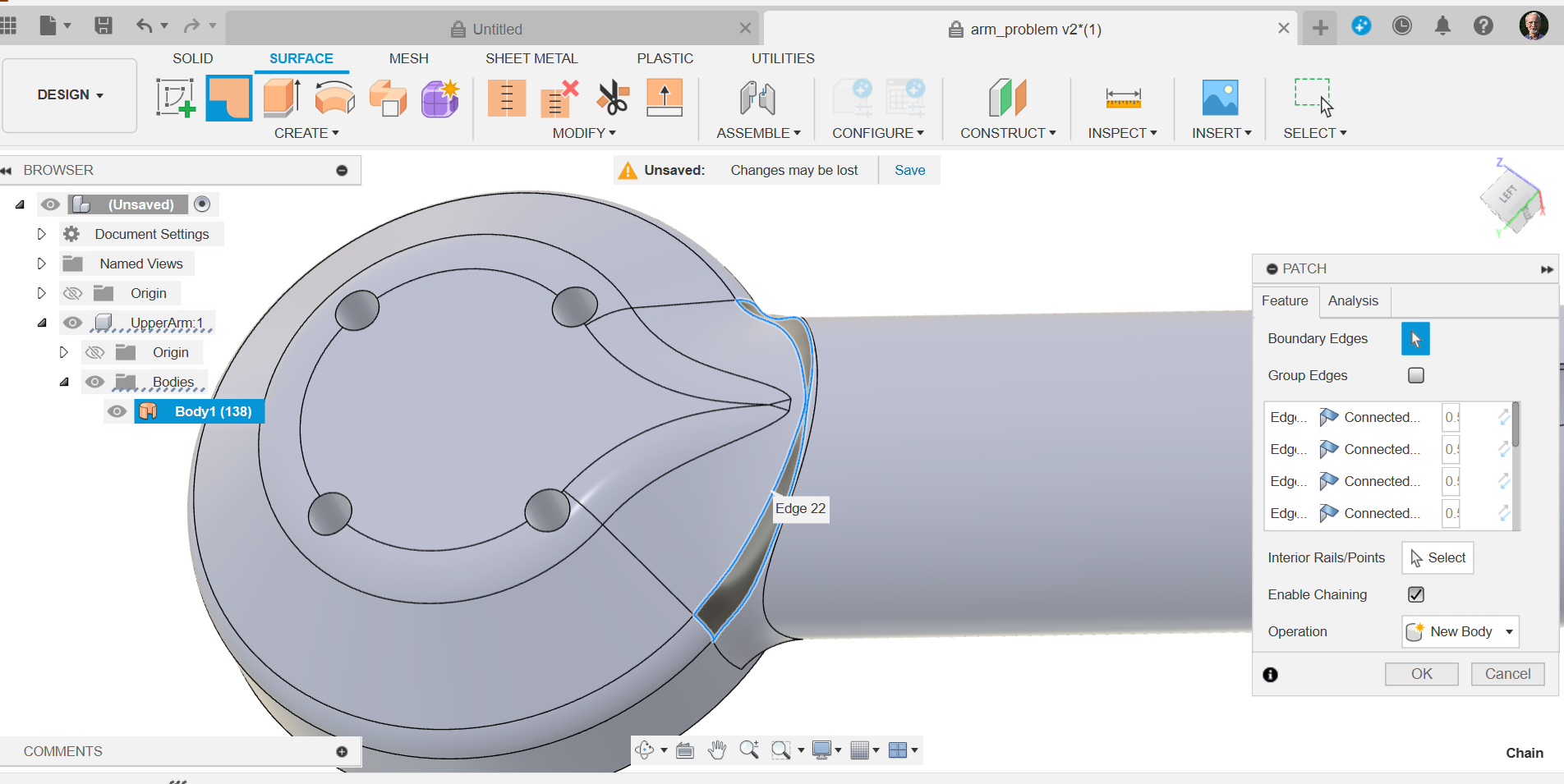Select the Stitch tool
Viewport: 1564px width, 784px height.
507,98
